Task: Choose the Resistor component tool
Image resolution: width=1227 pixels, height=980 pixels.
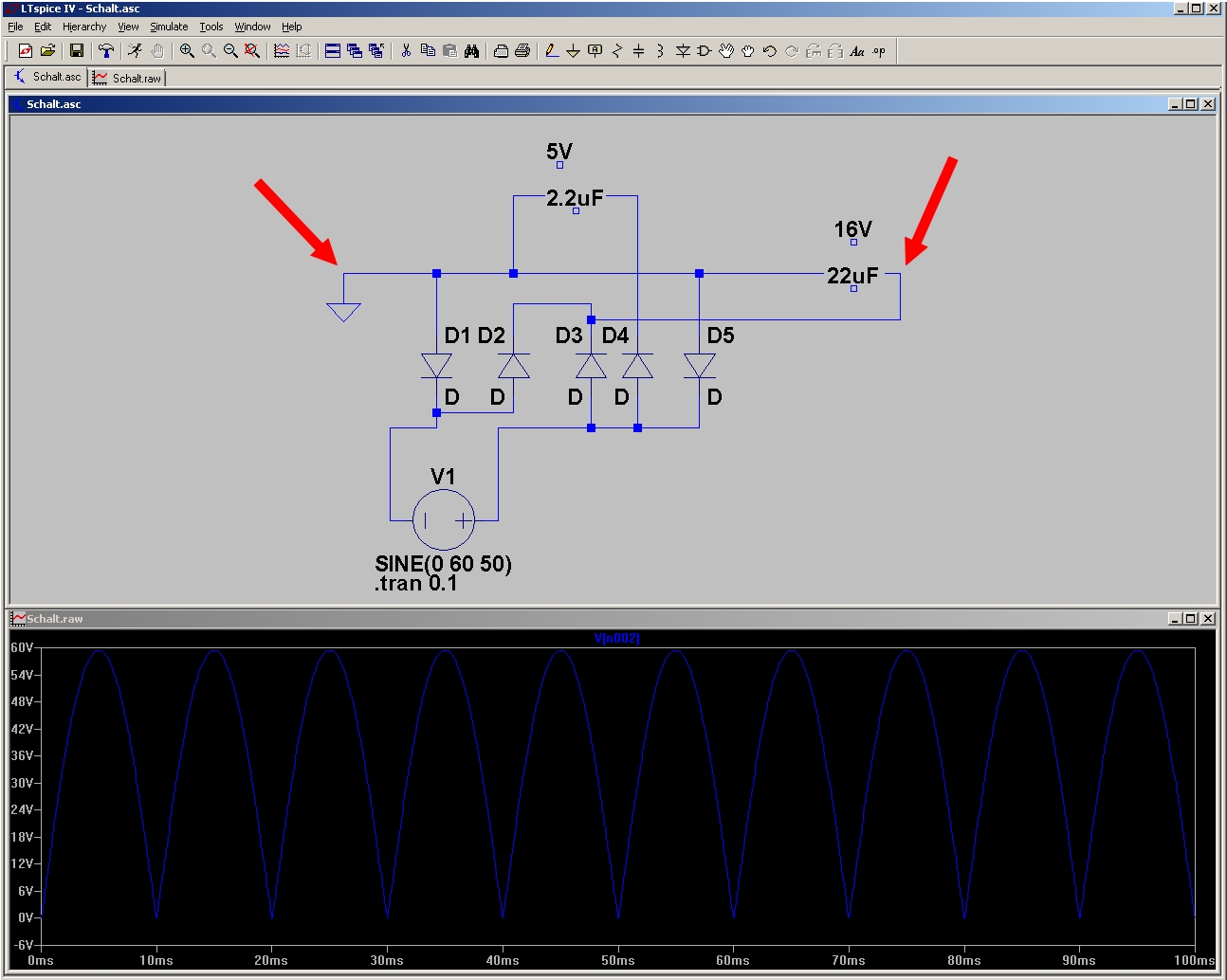Action: [x=617, y=51]
